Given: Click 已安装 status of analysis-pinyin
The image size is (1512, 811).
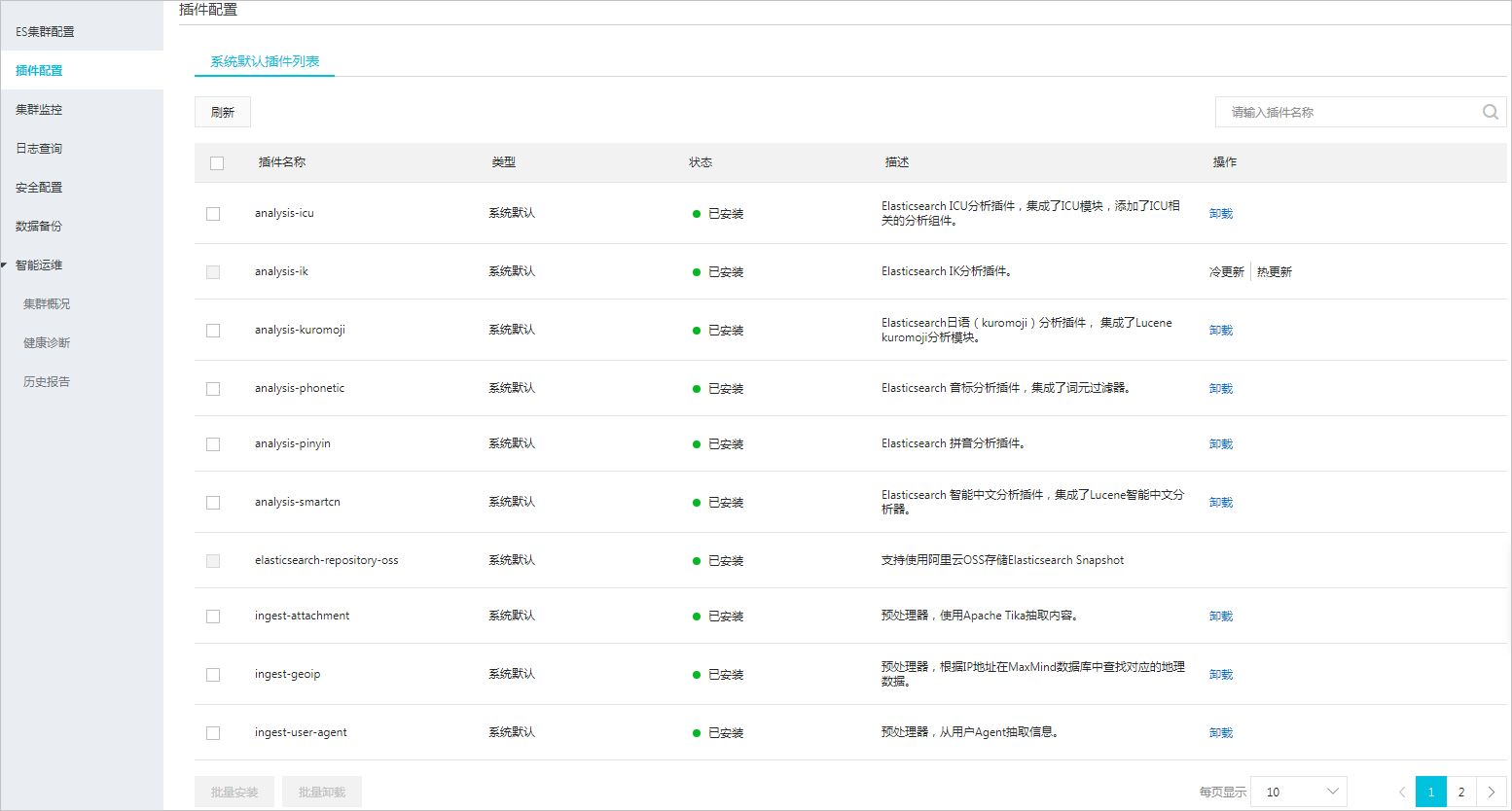Looking at the screenshot, I should click(x=725, y=444).
